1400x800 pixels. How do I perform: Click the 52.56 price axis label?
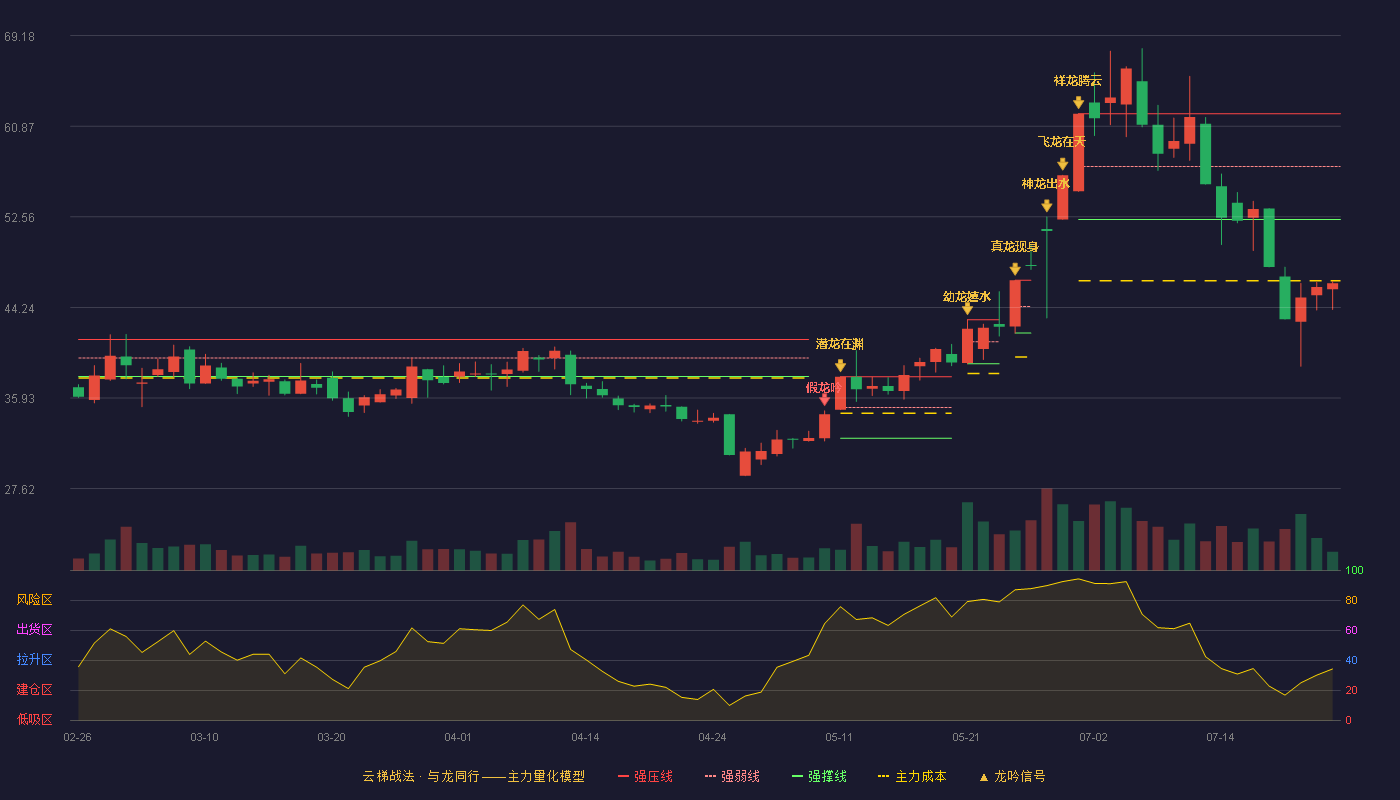pyautogui.click(x=19, y=217)
